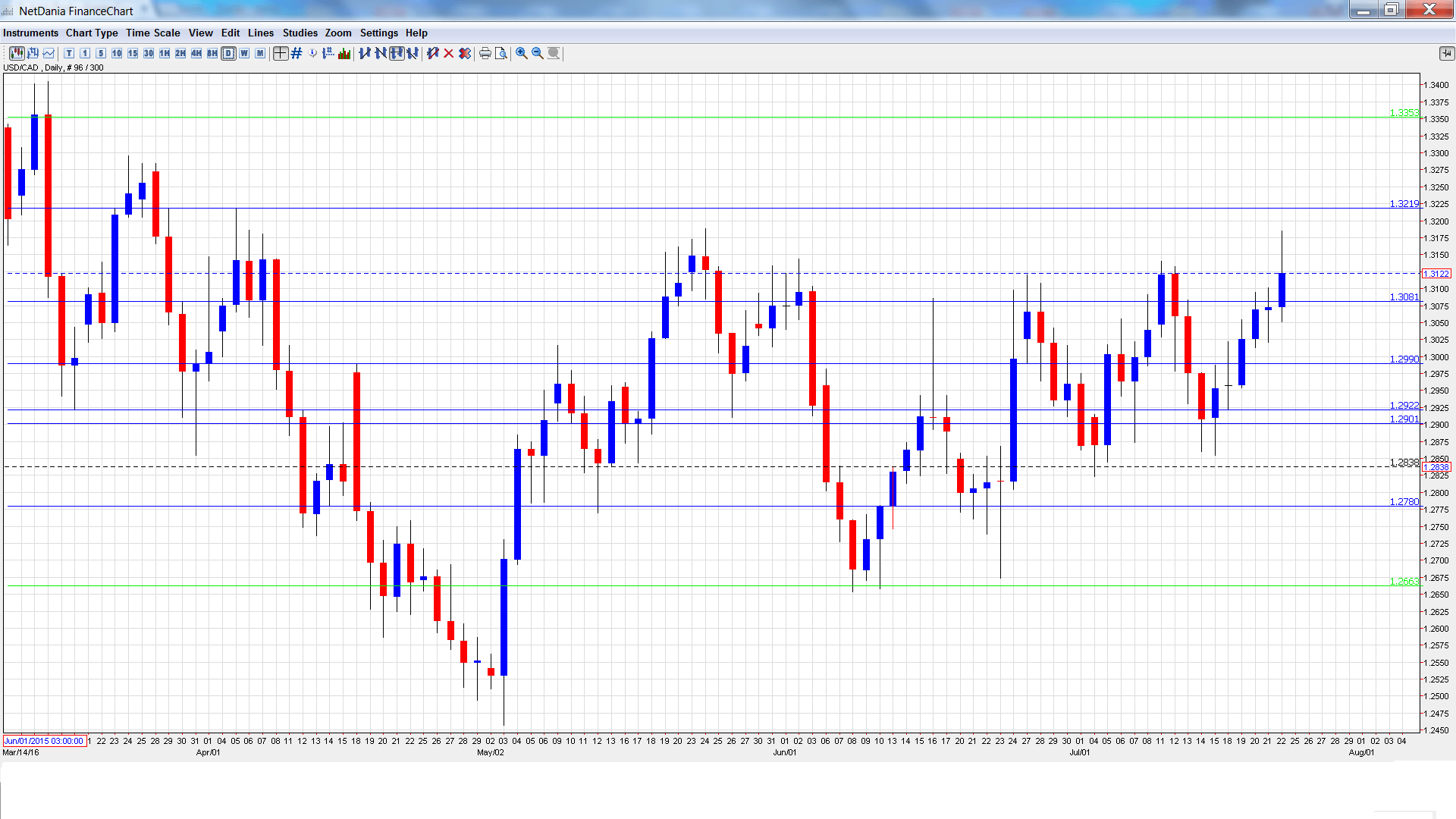Open the Time Scale menu

click(x=153, y=33)
